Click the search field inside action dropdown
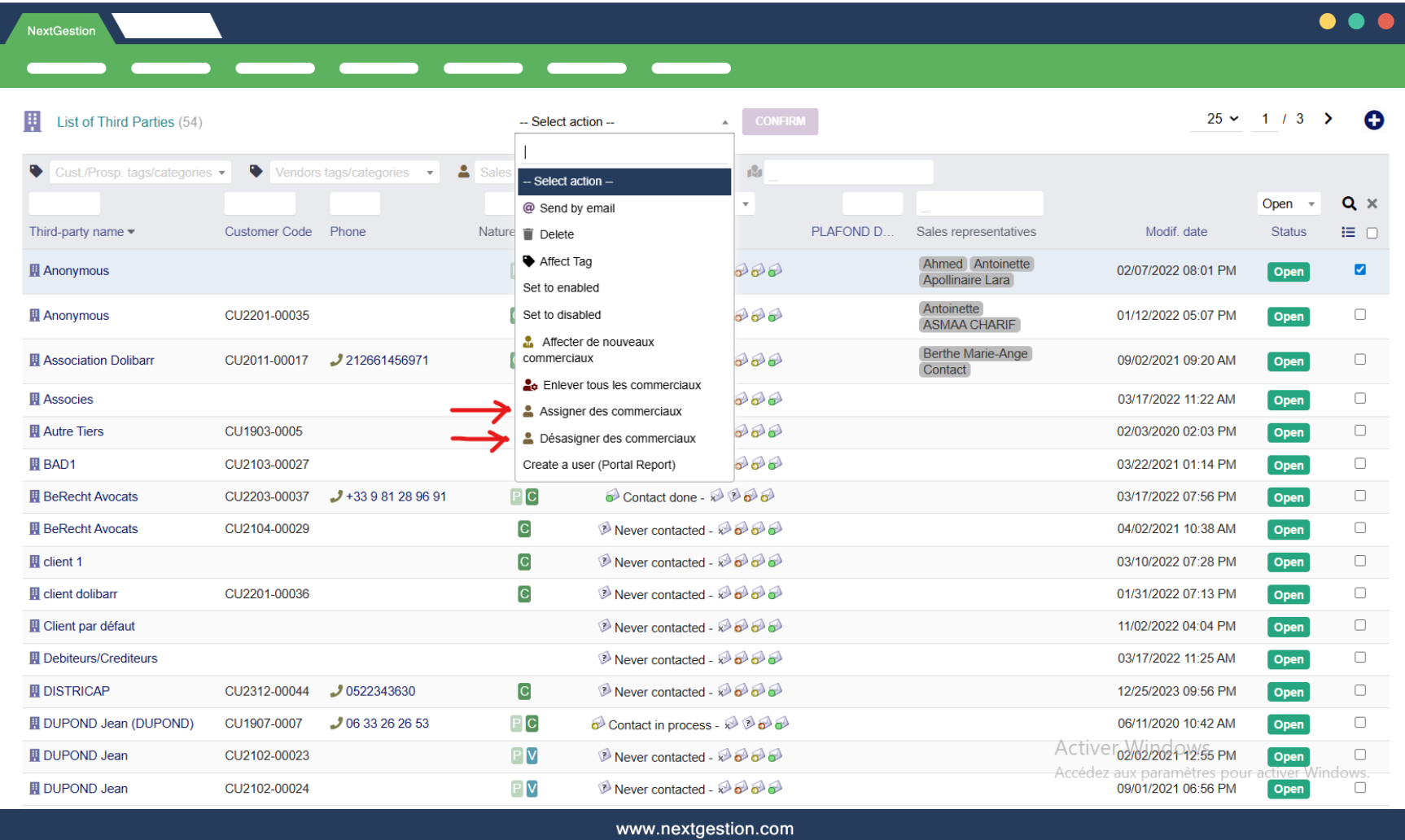 click(624, 152)
